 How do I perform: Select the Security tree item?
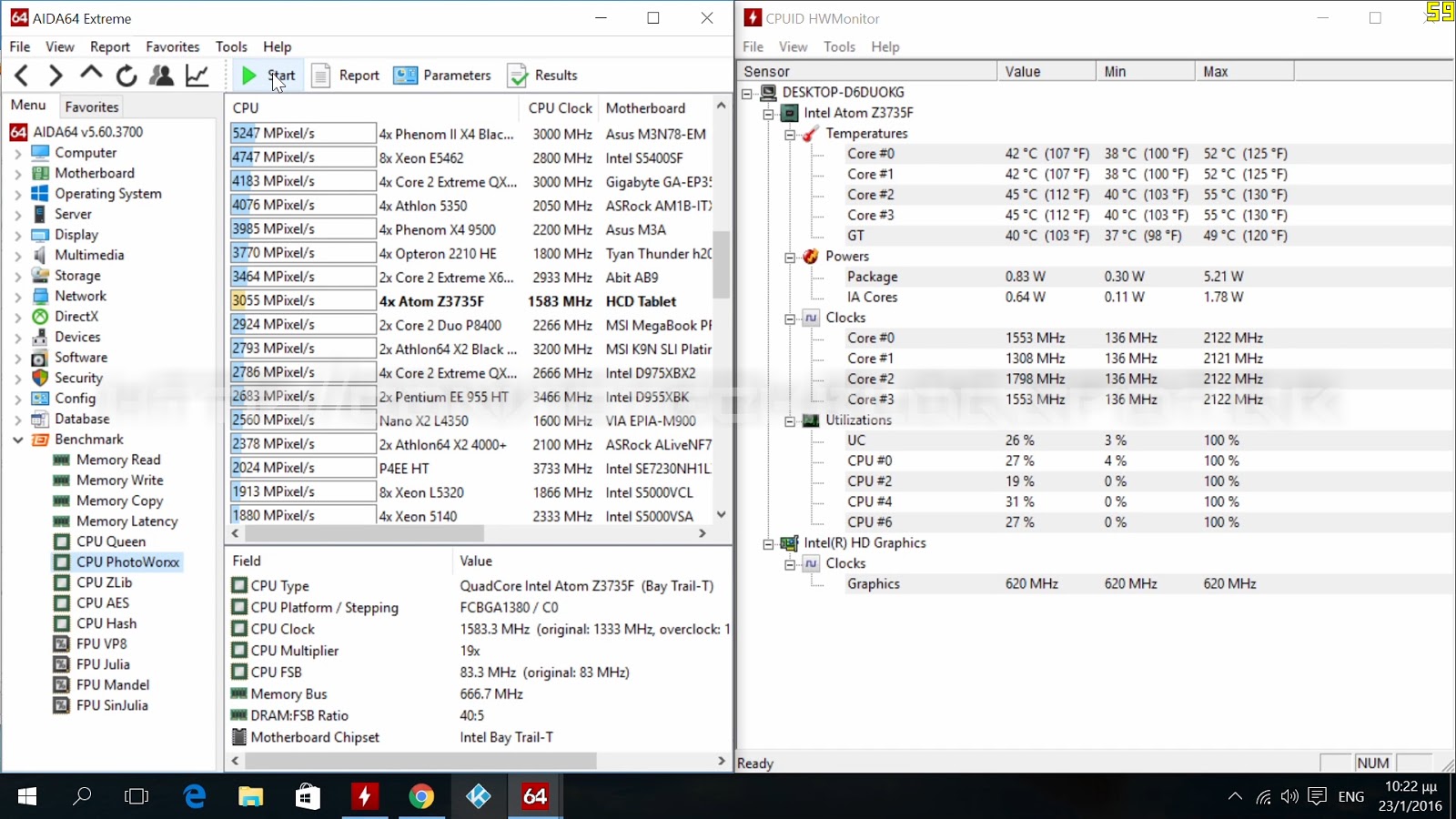(78, 378)
